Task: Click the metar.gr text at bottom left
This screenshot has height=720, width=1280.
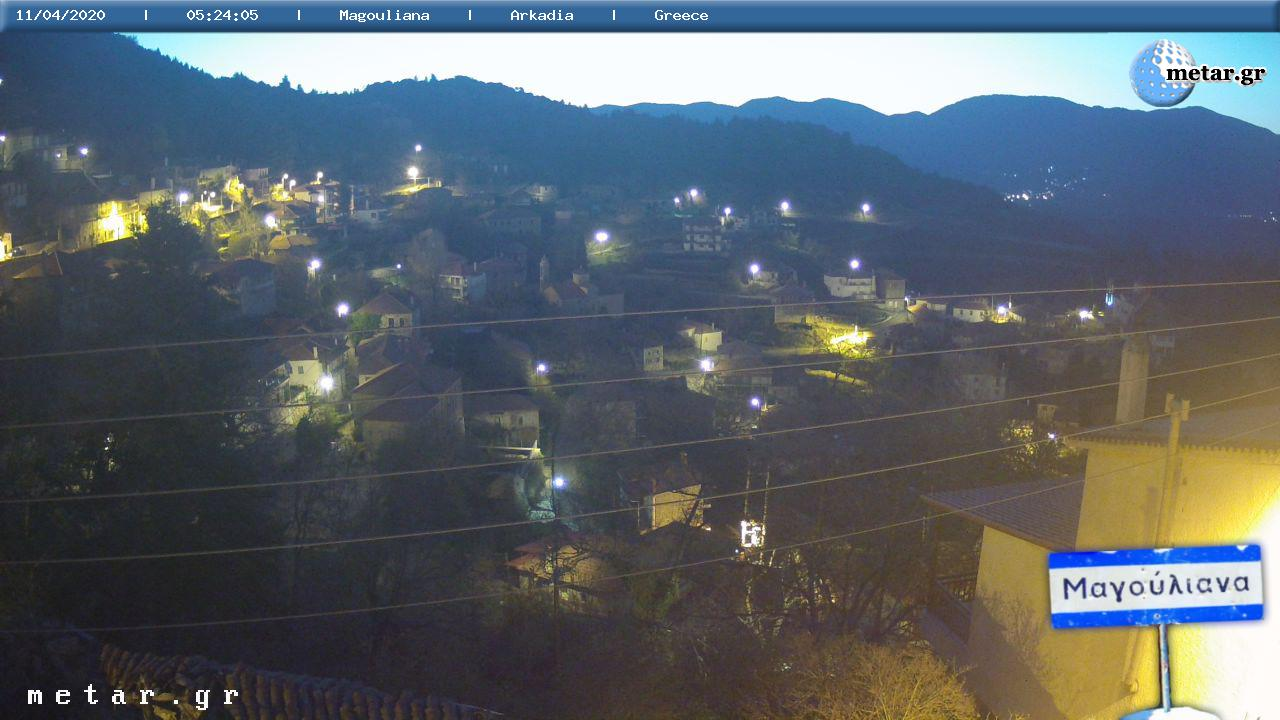Action: click(133, 696)
